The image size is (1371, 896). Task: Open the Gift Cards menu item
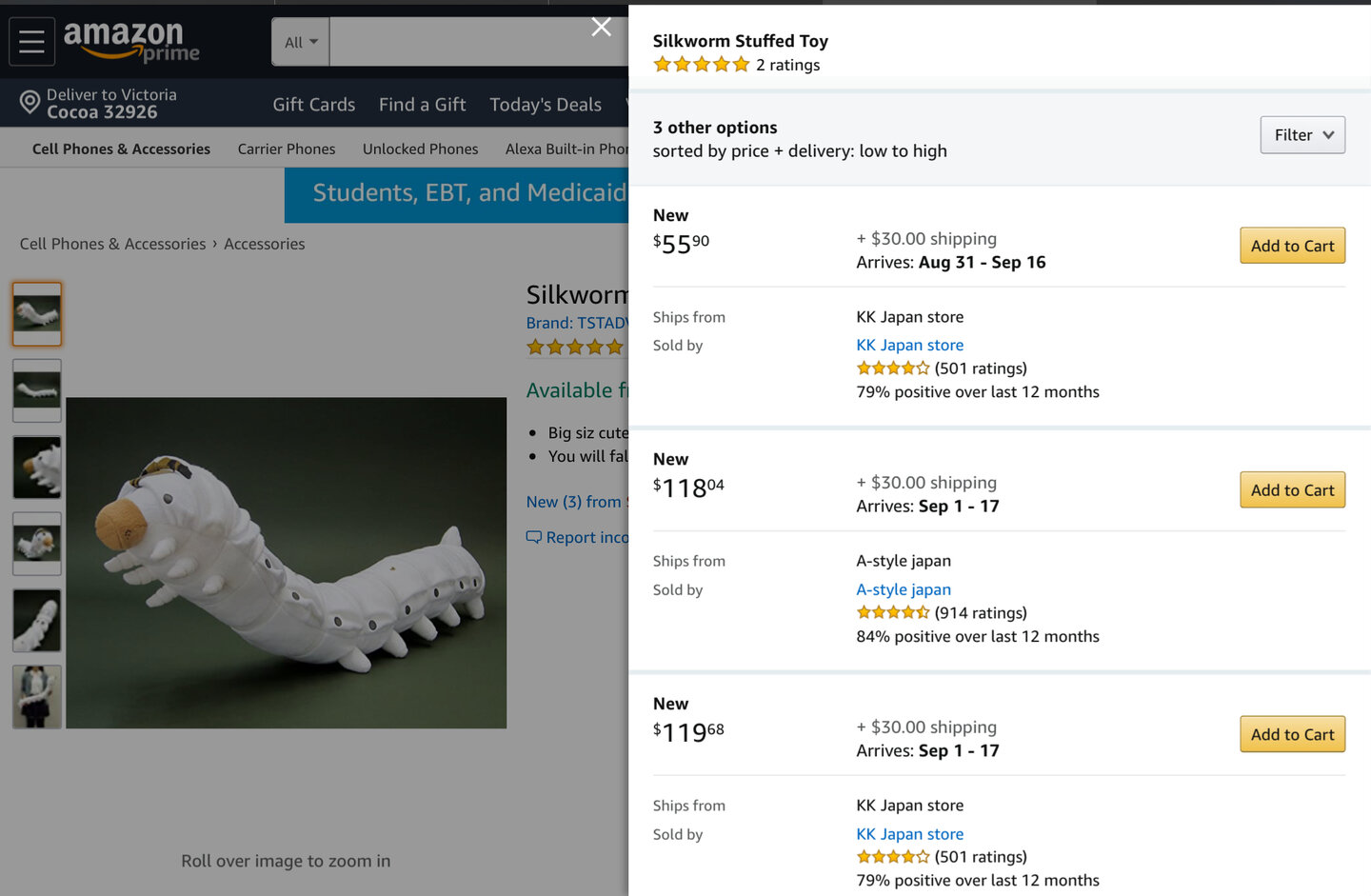(x=313, y=105)
